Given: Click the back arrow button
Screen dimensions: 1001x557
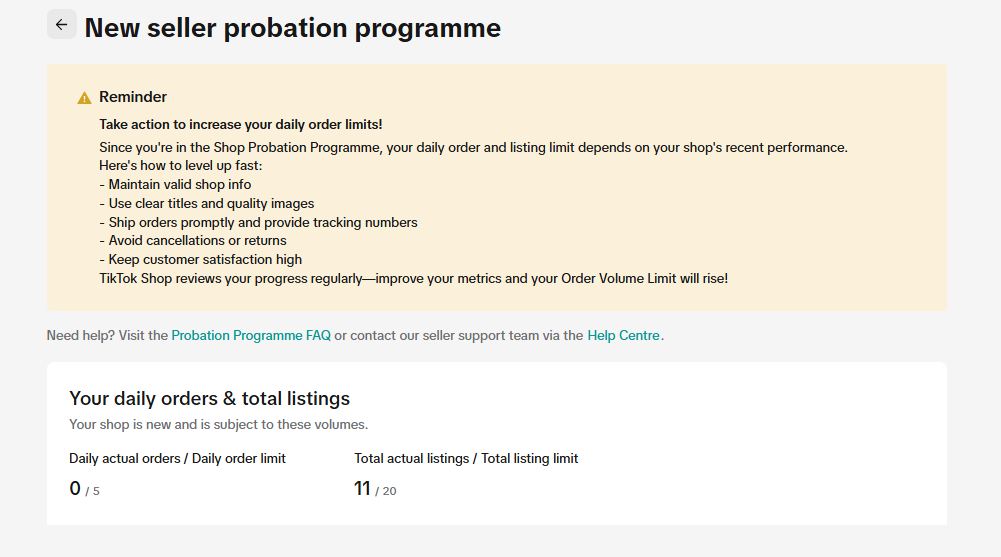Looking at the screenshot, I should pyautogui.click(x=62, y=25).
